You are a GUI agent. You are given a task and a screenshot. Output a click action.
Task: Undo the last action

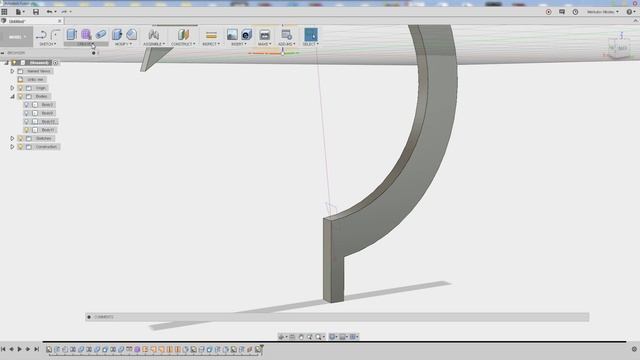click(x=49, y=12)
